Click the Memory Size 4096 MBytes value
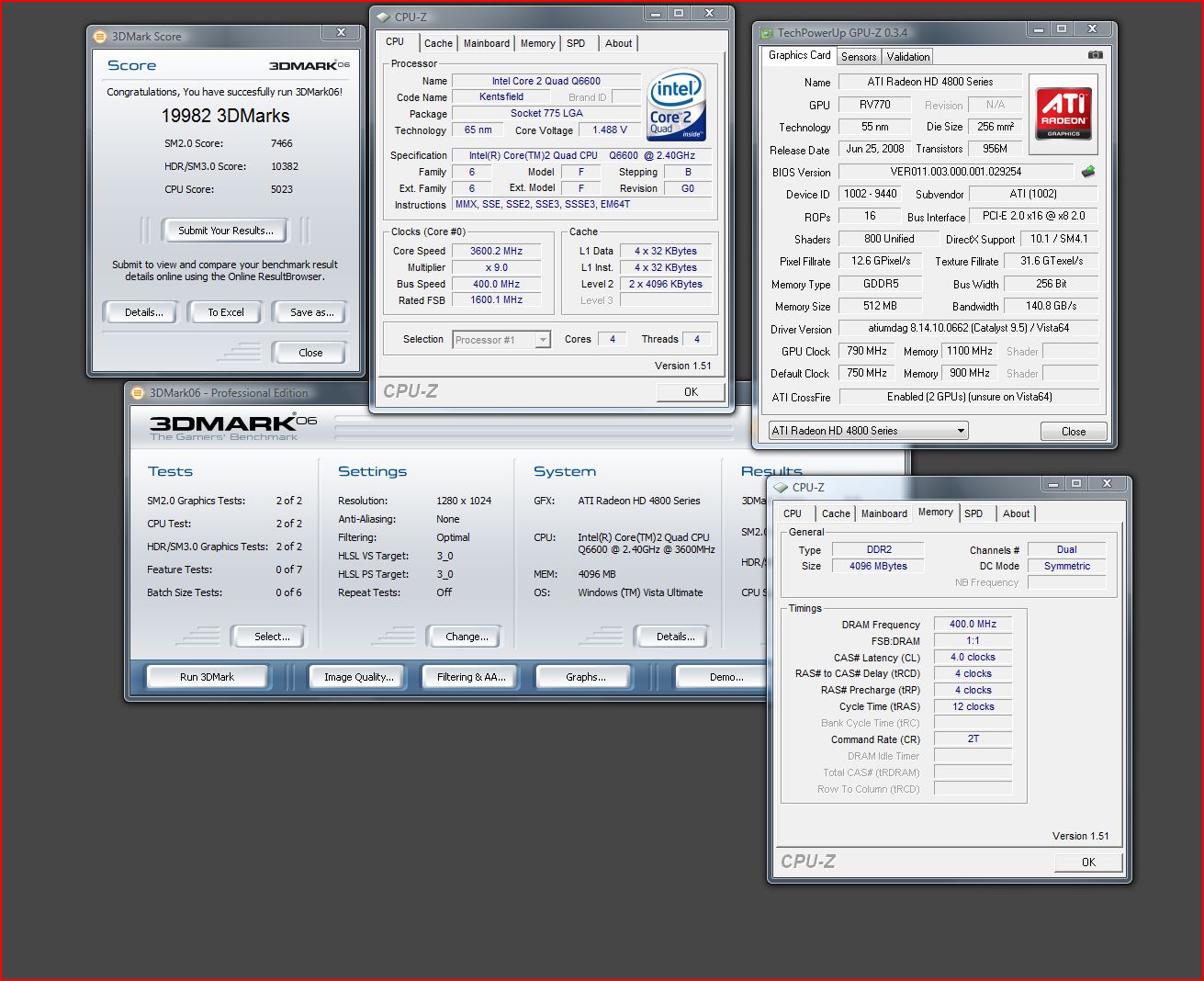Image resolution: width=1204 pixels, height=981 pixels. click(x=878, y=566)
